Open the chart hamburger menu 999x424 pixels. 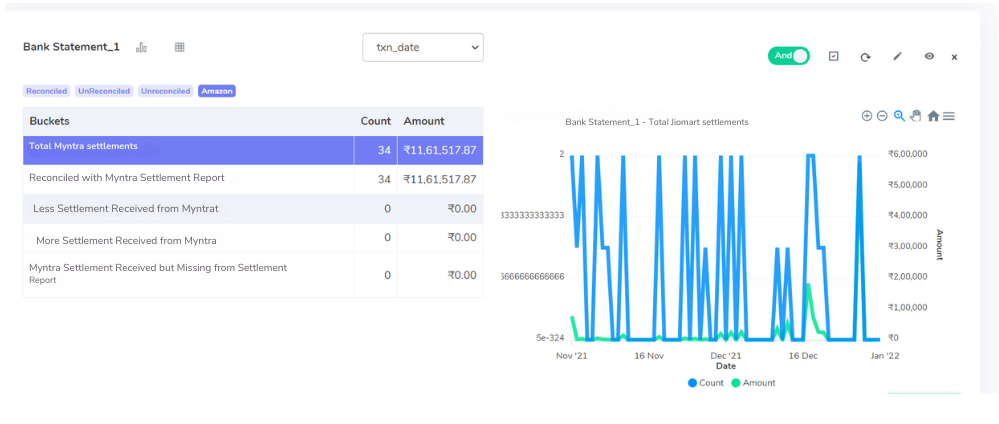(x=949, y=116)
